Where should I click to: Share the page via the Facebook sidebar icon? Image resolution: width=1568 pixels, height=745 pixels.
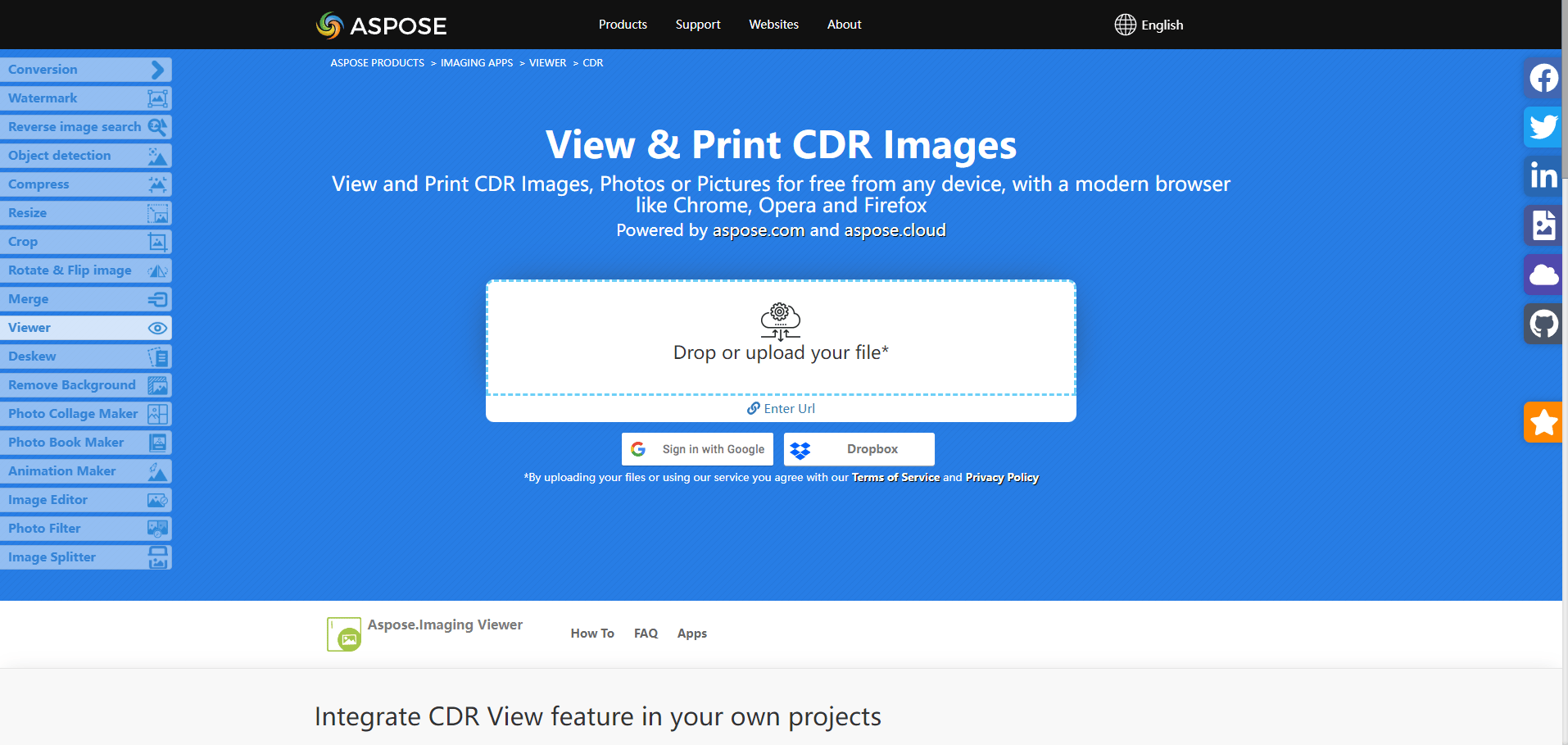[1543, 78]
